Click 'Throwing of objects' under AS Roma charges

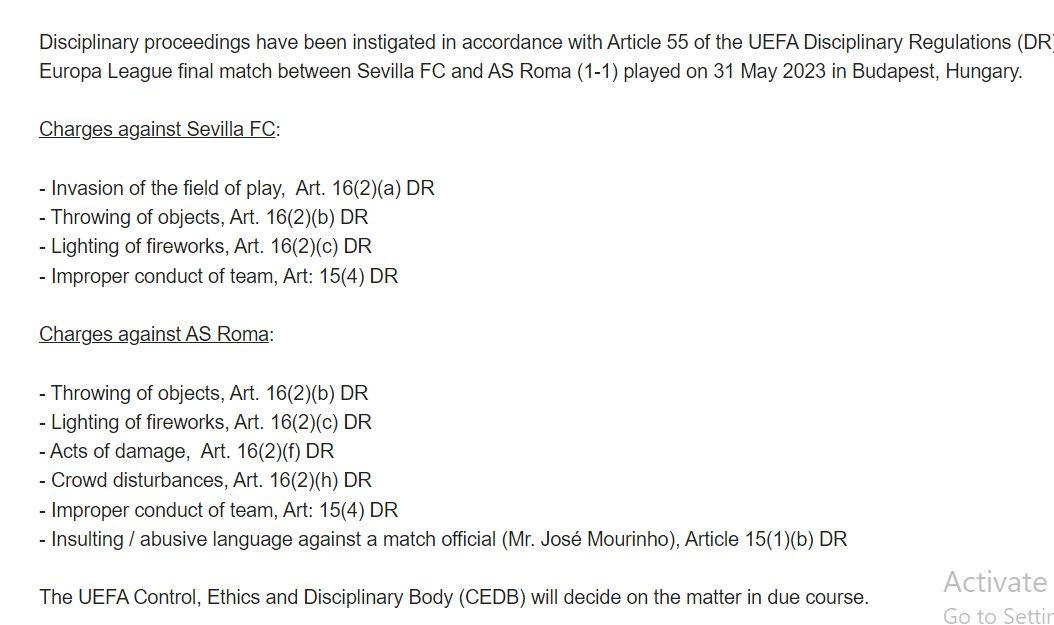(137, 393)
